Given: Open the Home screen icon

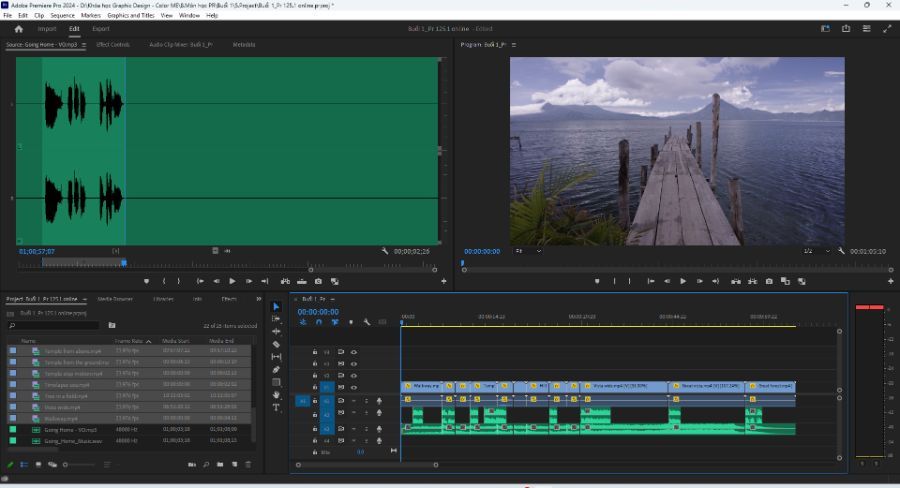Looking at the screenshot, I should click(x=18, y=29).
